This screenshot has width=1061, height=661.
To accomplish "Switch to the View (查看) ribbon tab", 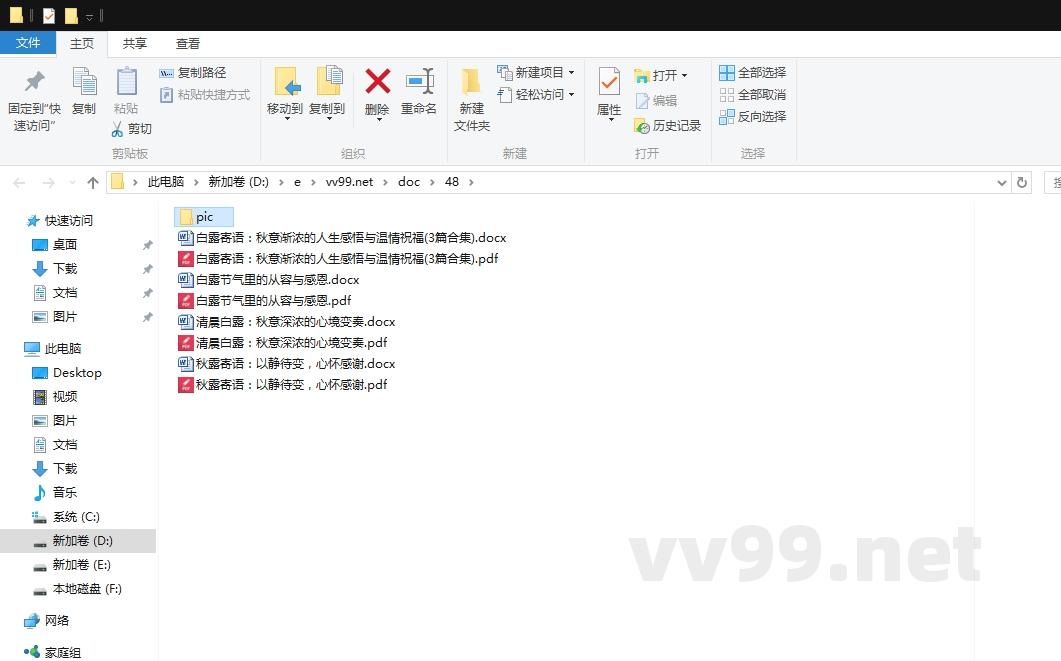I will tap(188, 43).
